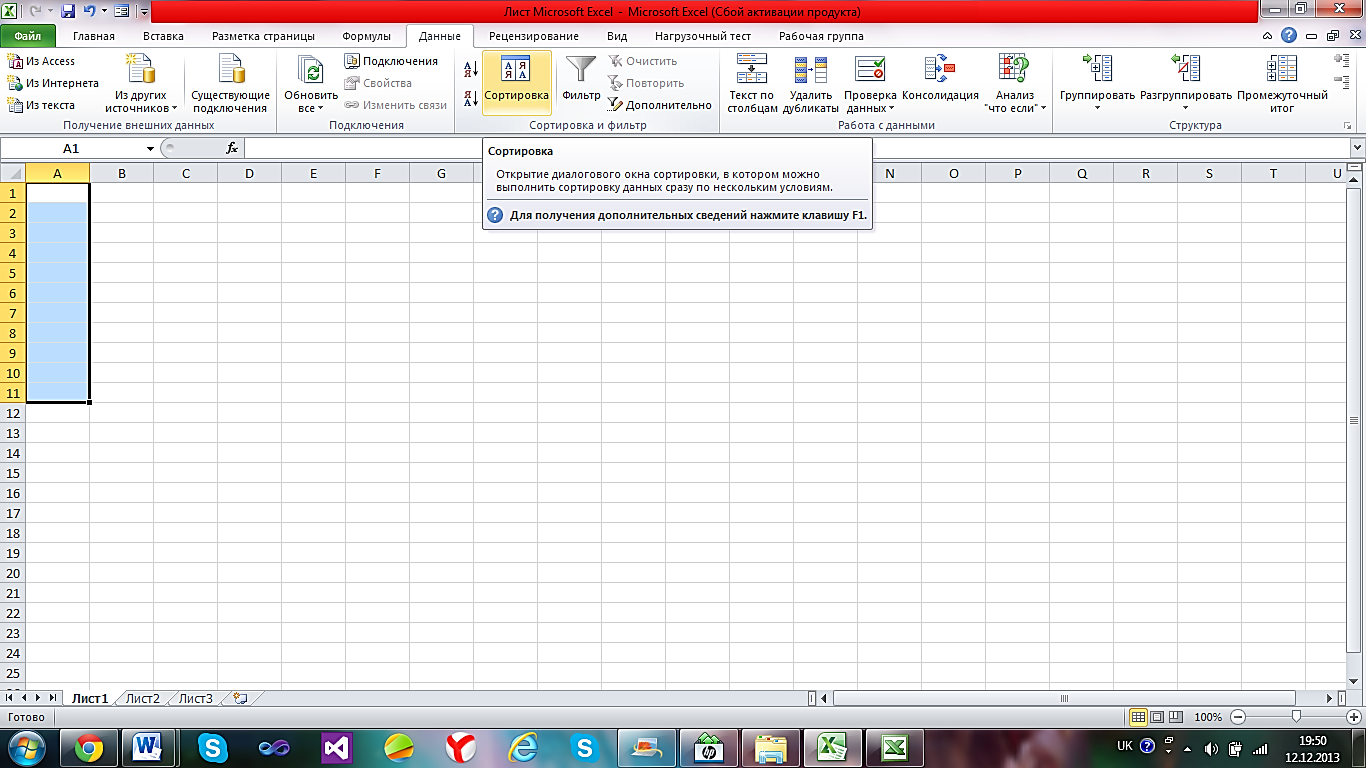The image size is (1366, 768).
Task: Click the Select All corner button
Action: 13,173
